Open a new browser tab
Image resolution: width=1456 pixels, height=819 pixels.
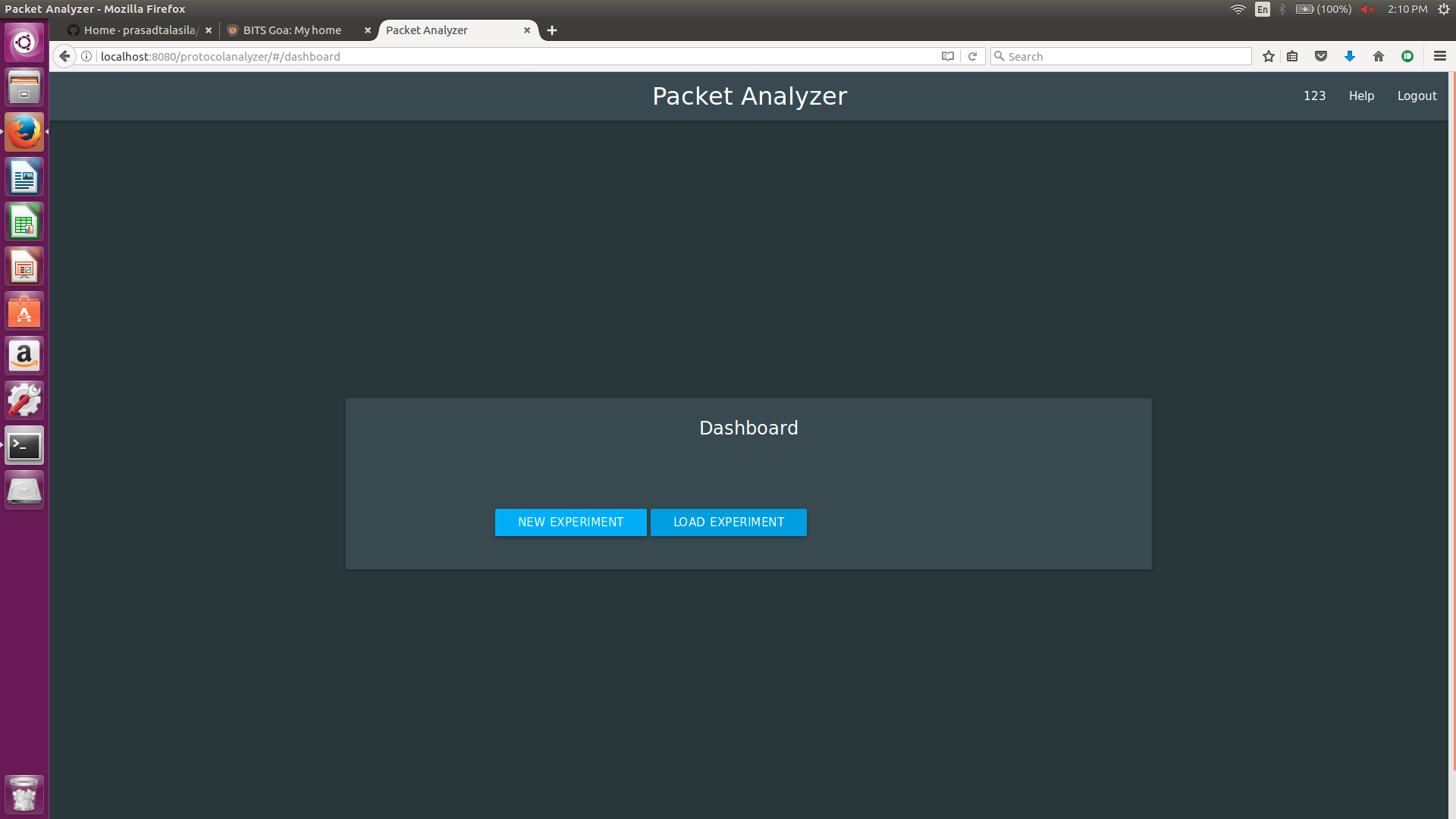click(x=552, y=30)
